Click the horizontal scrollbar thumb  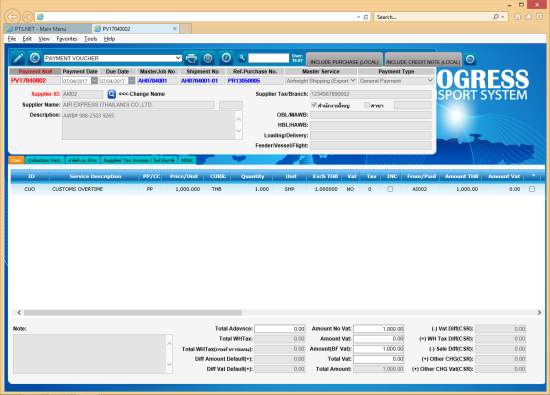133,312
